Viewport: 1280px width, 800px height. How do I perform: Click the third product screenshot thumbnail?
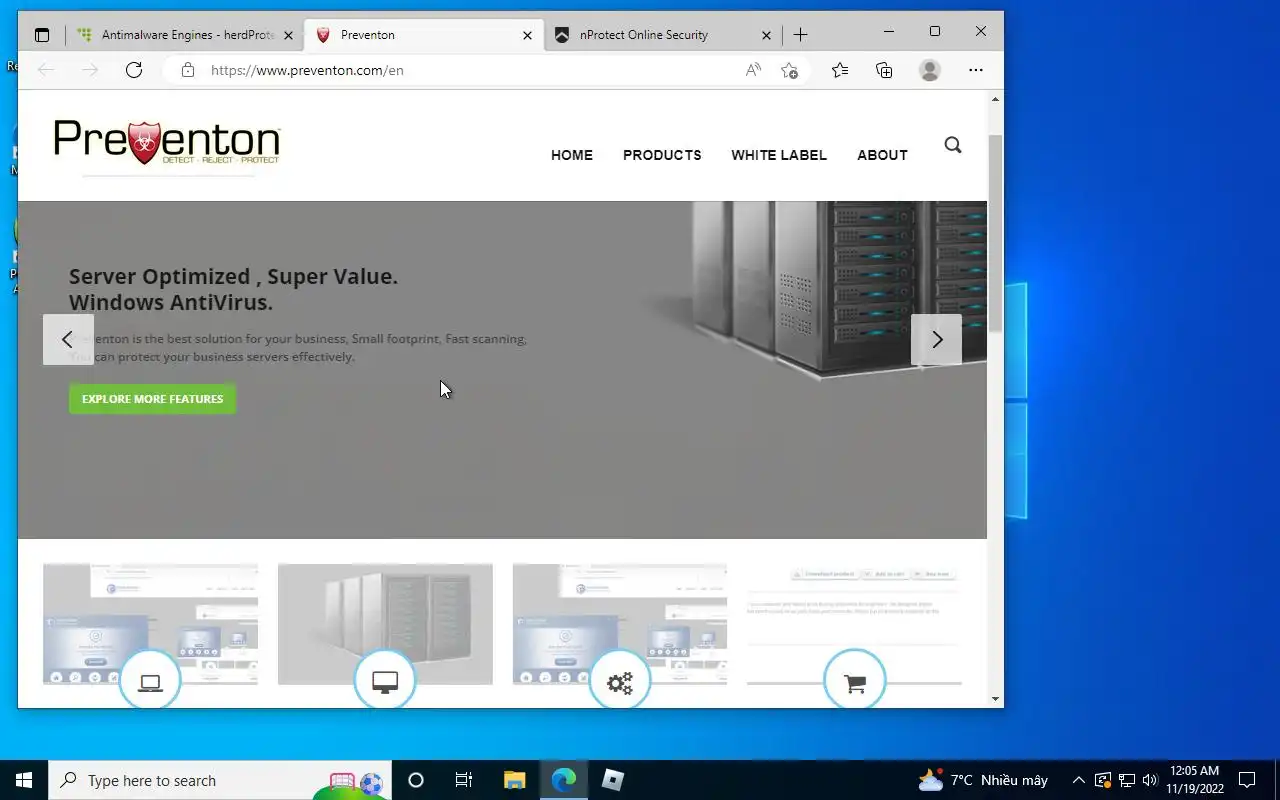point(620,624)
